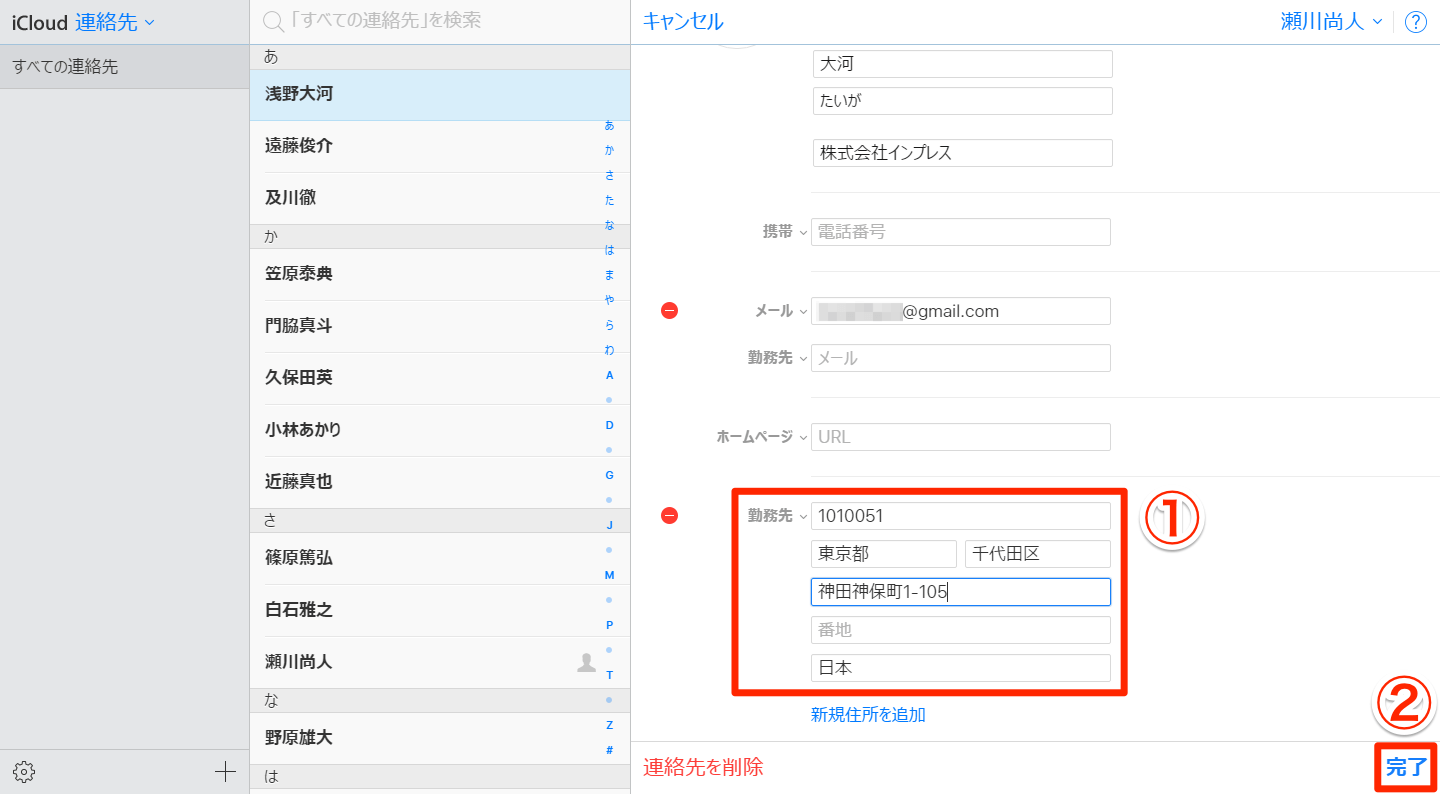This screenshot has width=1440, height=794.
Task: Click the 日本 country field
Action: pos(961,668)
